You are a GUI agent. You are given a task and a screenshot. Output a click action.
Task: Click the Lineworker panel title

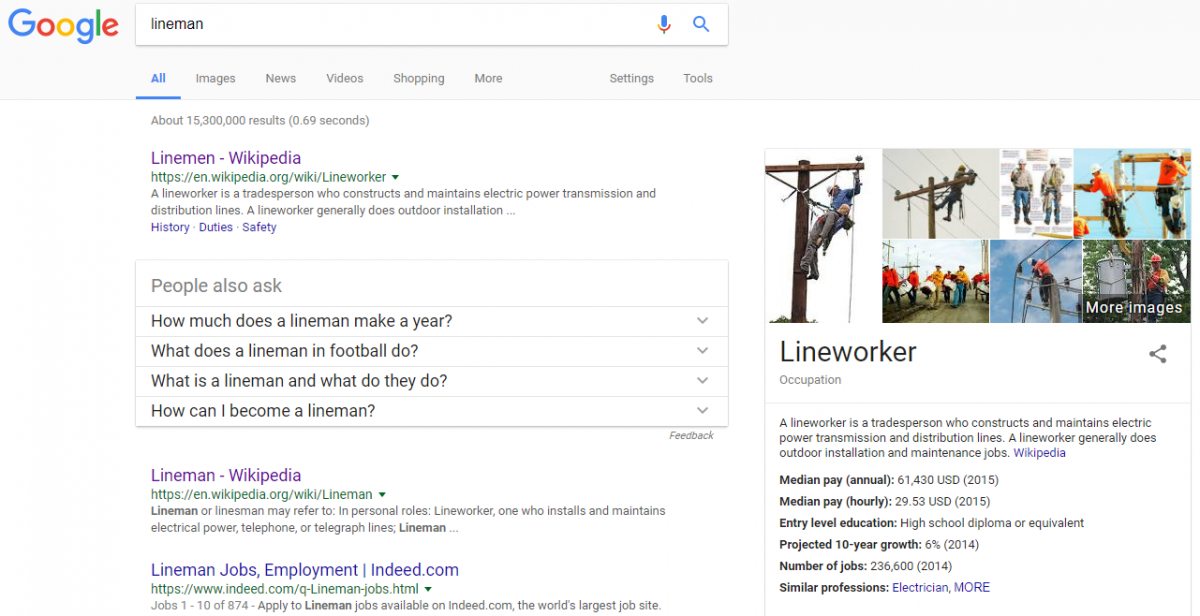(848, 352)
